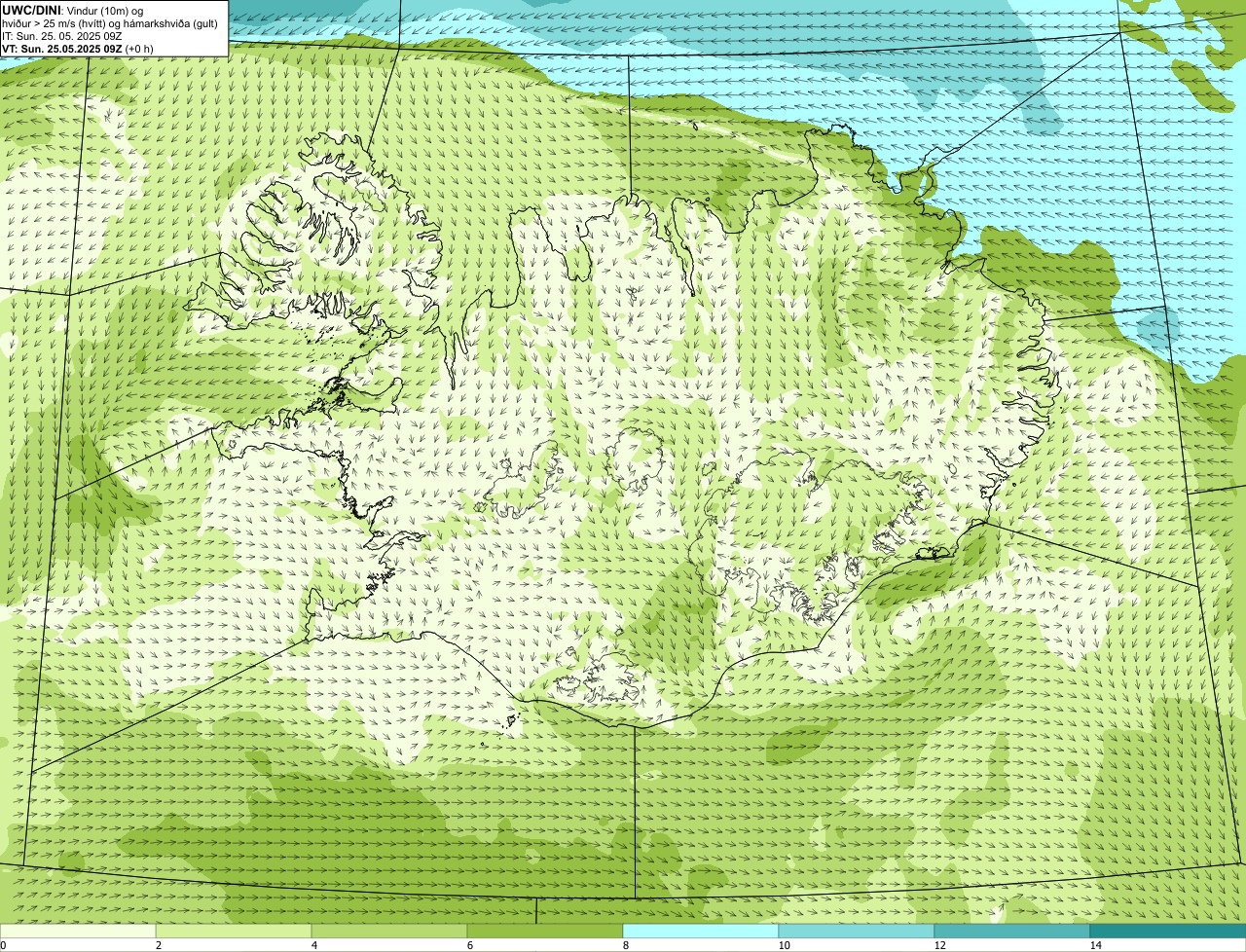This screenshot has width=1246, height=952.
Task: Click the 'UWC/DINI: Vindur (10m) og' title line
Action: click(73, 11)
